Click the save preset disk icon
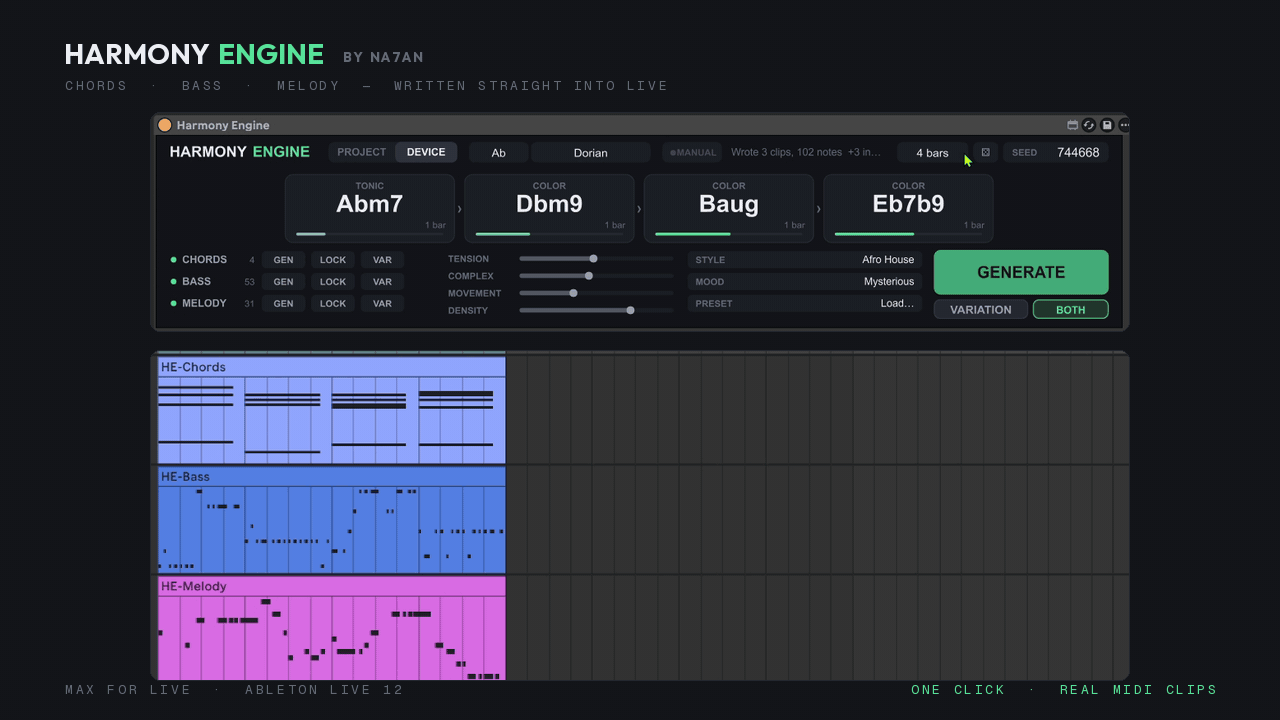1280x720 pixels. (x=1107, y=125)
